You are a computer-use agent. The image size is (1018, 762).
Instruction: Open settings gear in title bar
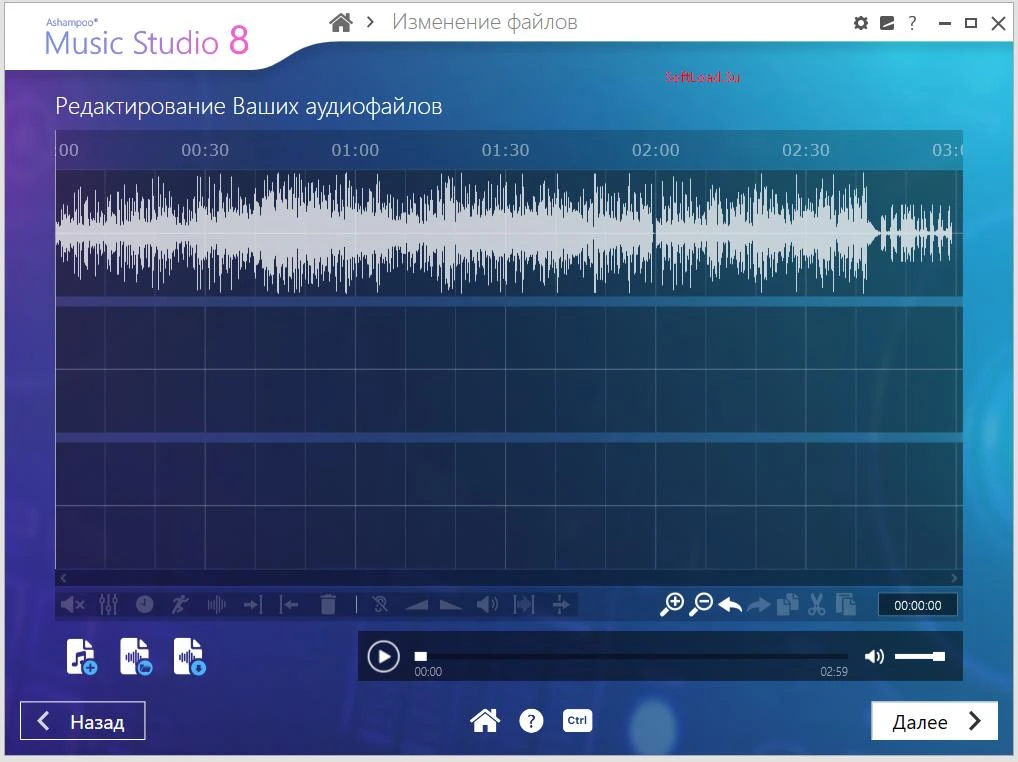(x=861, y=23)
